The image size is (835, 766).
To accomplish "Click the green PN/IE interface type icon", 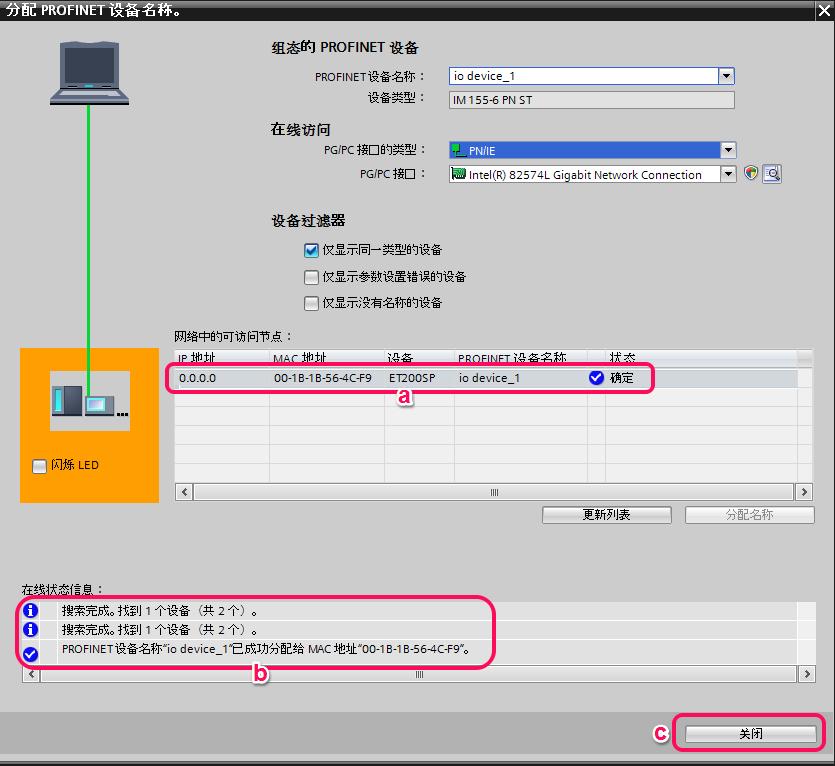I will coord(458,150).
